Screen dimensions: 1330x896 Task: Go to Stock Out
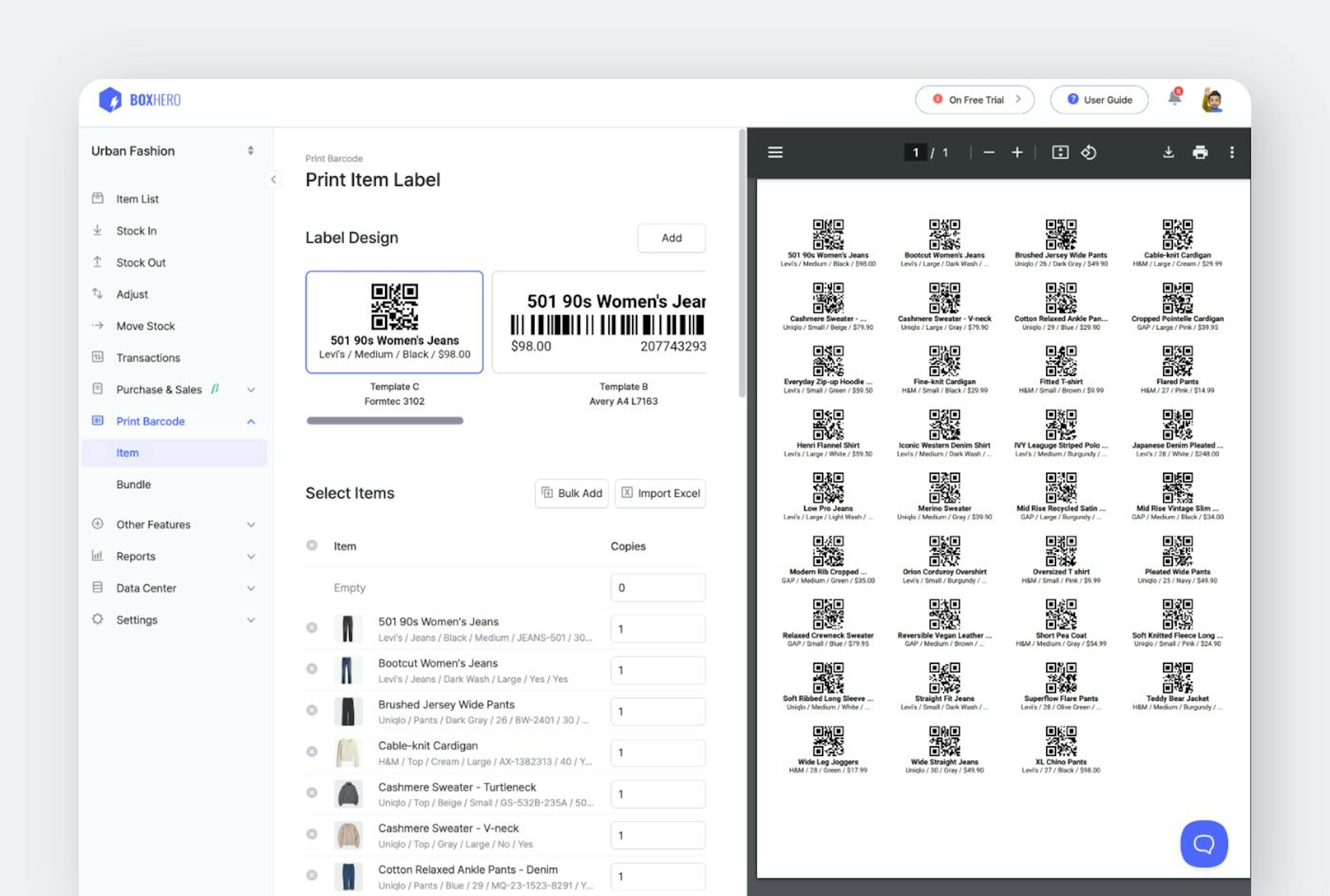(174, 262)
